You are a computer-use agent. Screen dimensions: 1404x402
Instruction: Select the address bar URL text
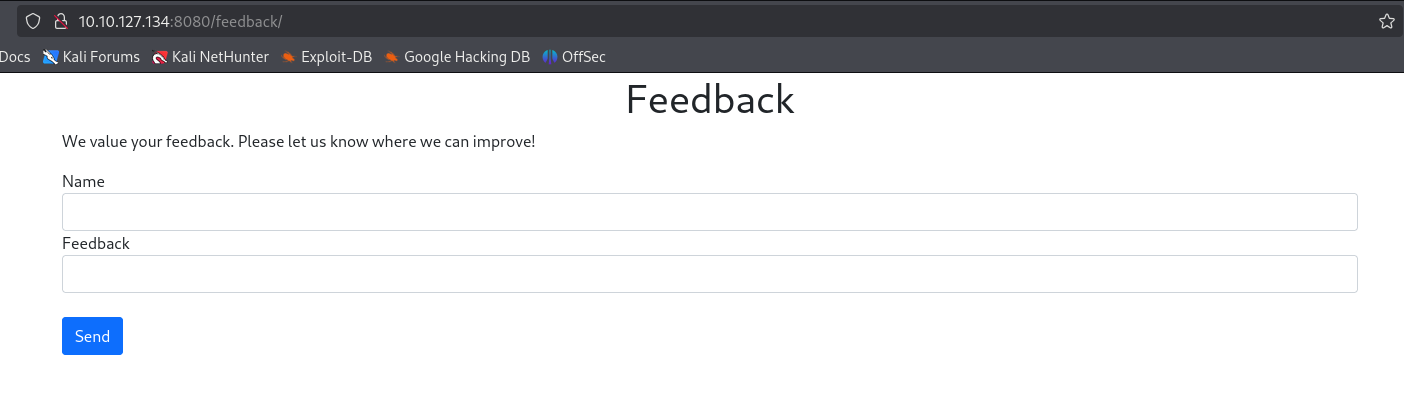(181, 21)
